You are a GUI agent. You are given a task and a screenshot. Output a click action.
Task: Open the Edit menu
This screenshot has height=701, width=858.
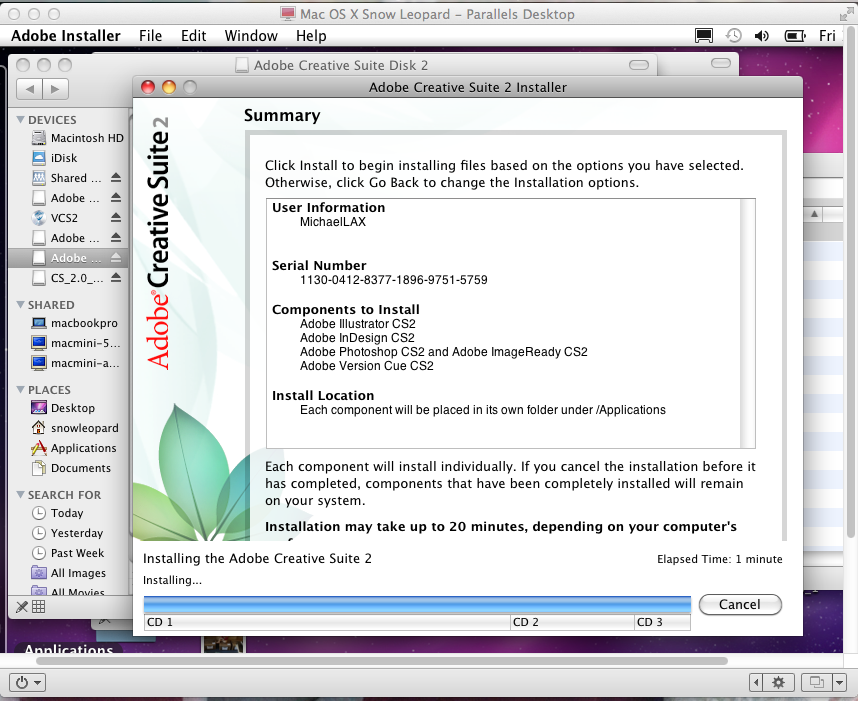[x=194, y=36]
